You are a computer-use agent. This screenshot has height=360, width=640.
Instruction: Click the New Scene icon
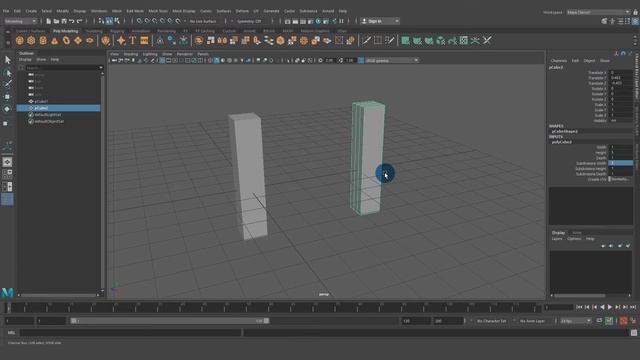tap(49, 21)
